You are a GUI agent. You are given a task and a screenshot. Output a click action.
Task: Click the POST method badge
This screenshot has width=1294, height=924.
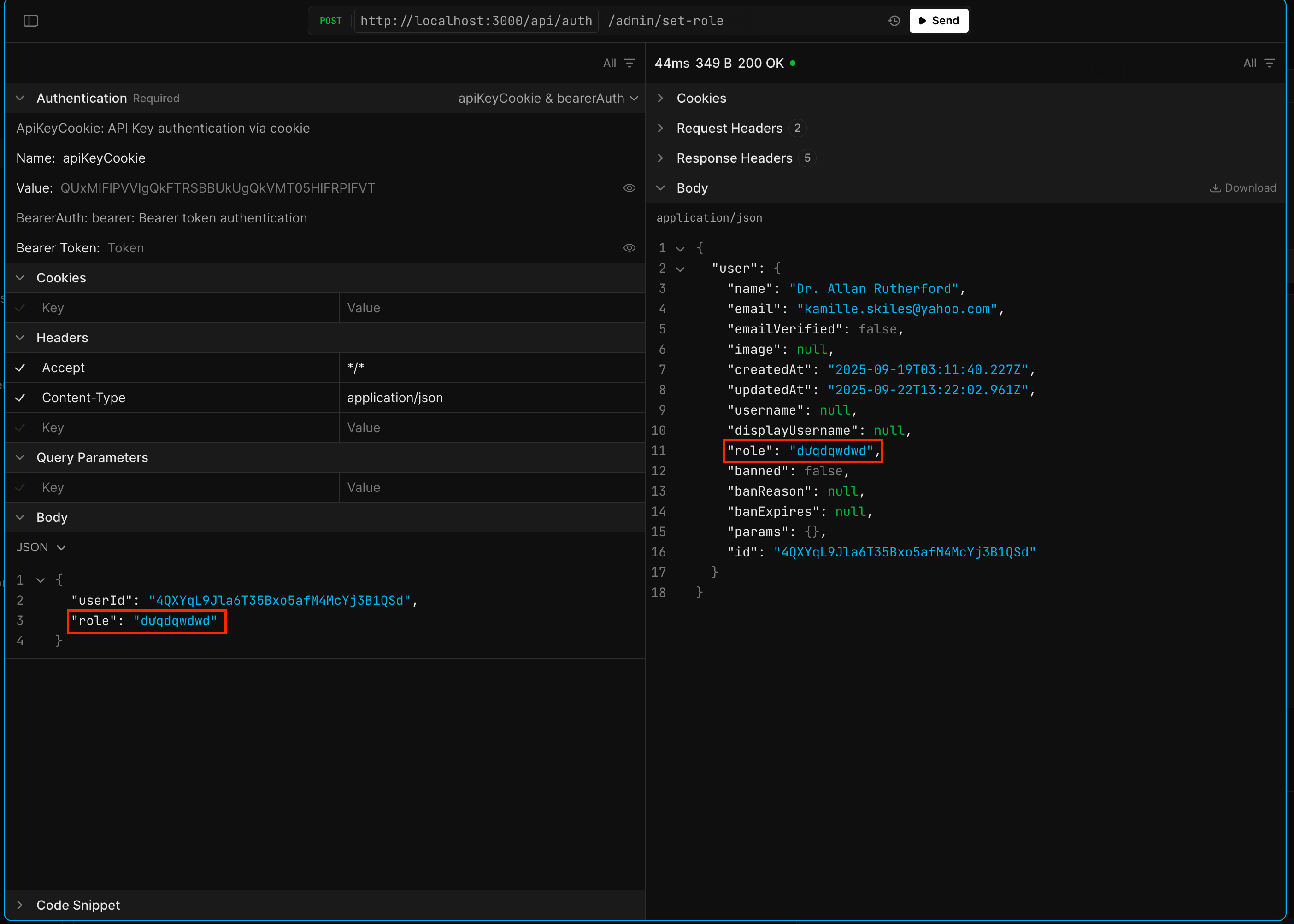coord(331,21)
